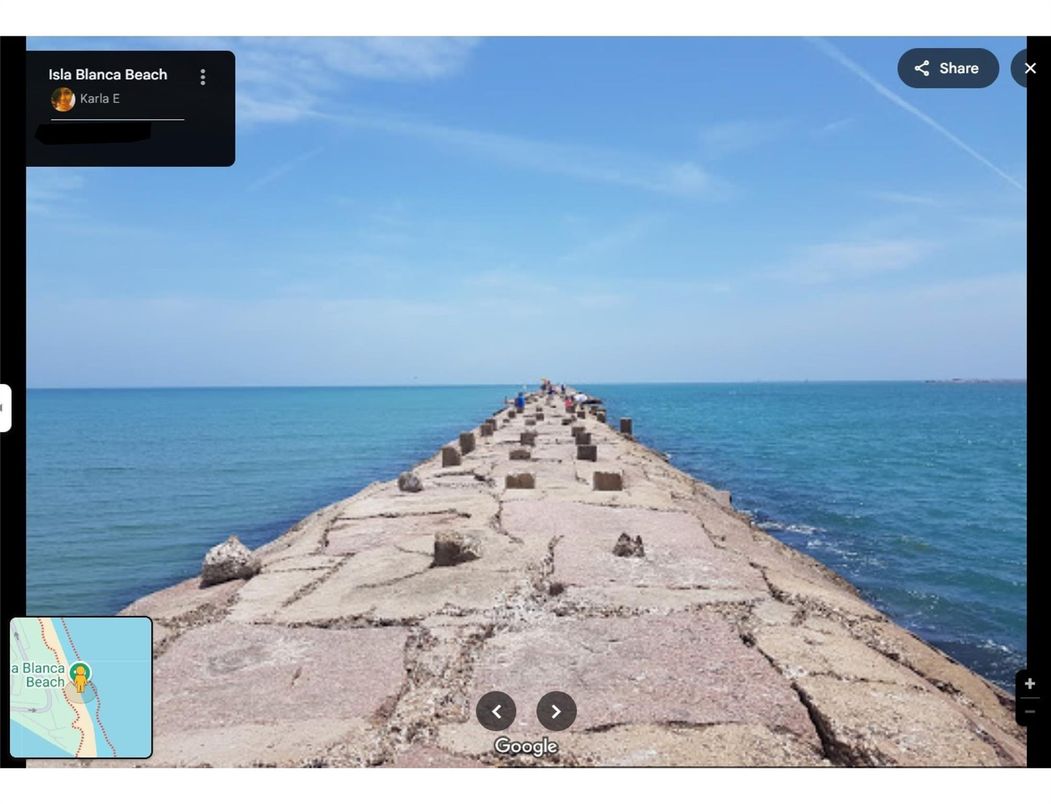Image resolution: width=1051 pixels, height=804 pixels.
Task: Close the photo viewer with the X
Action: [1030, 68]
